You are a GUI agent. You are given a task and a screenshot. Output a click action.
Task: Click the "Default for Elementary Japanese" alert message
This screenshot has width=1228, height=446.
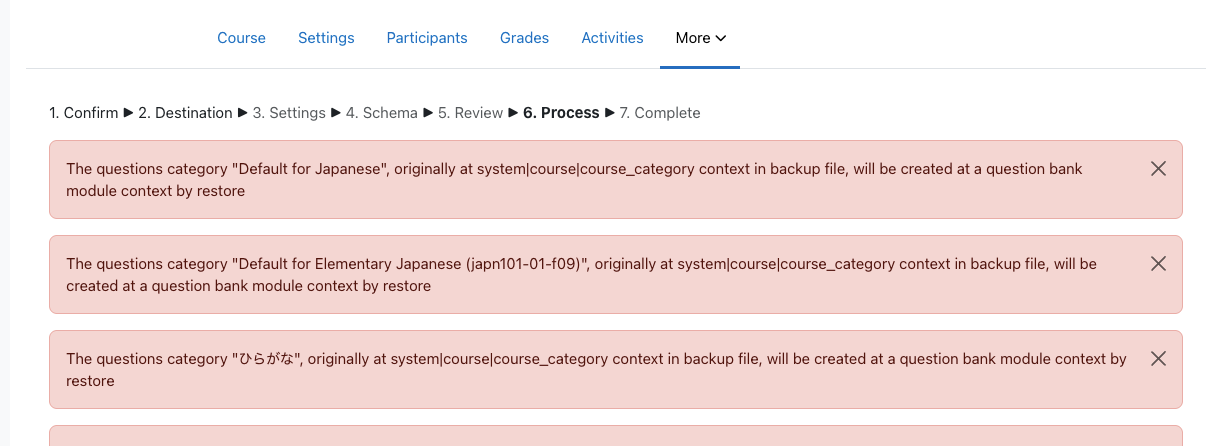pos(581,275)
